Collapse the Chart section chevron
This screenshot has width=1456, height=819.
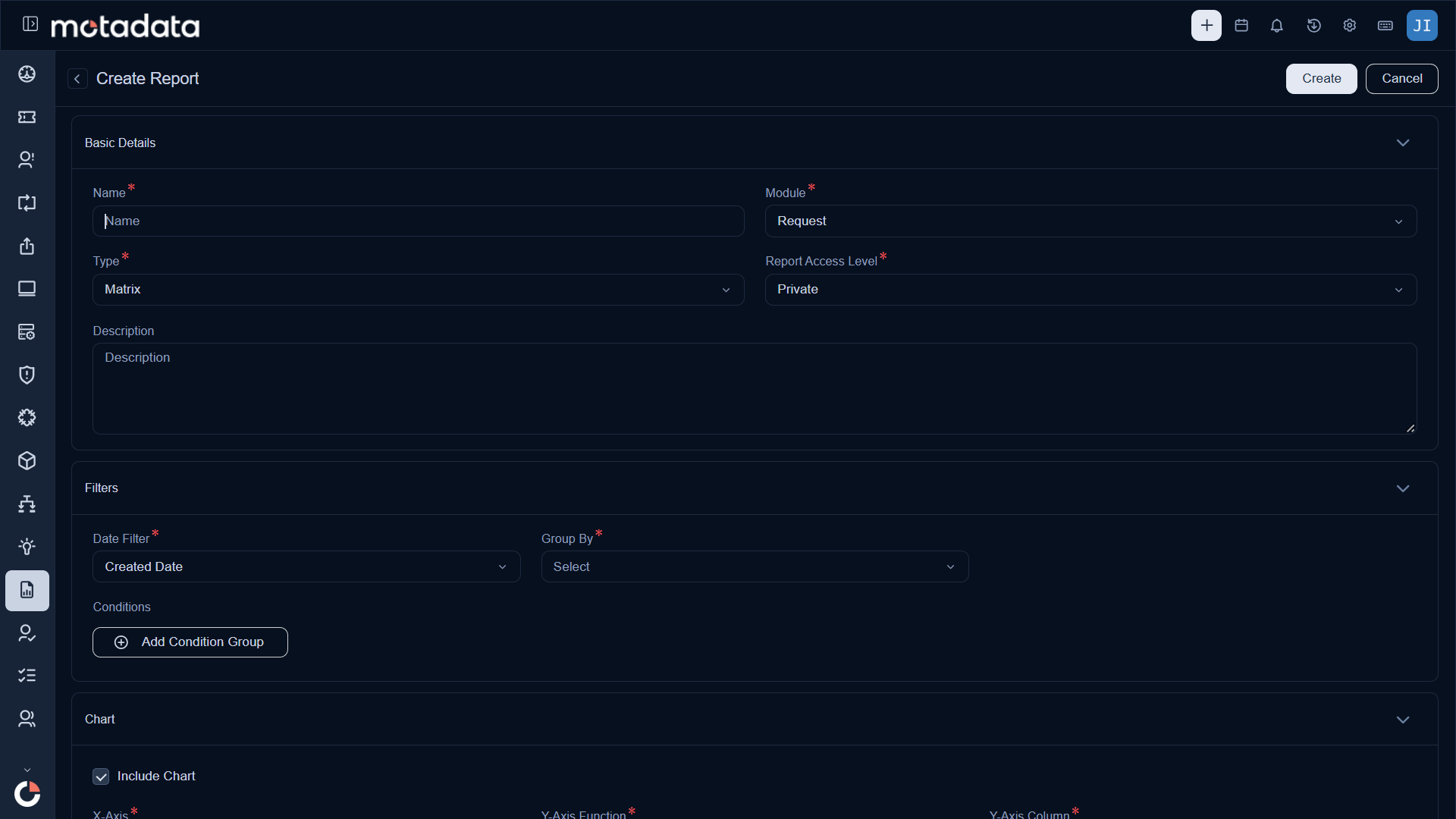[1403, 720]
